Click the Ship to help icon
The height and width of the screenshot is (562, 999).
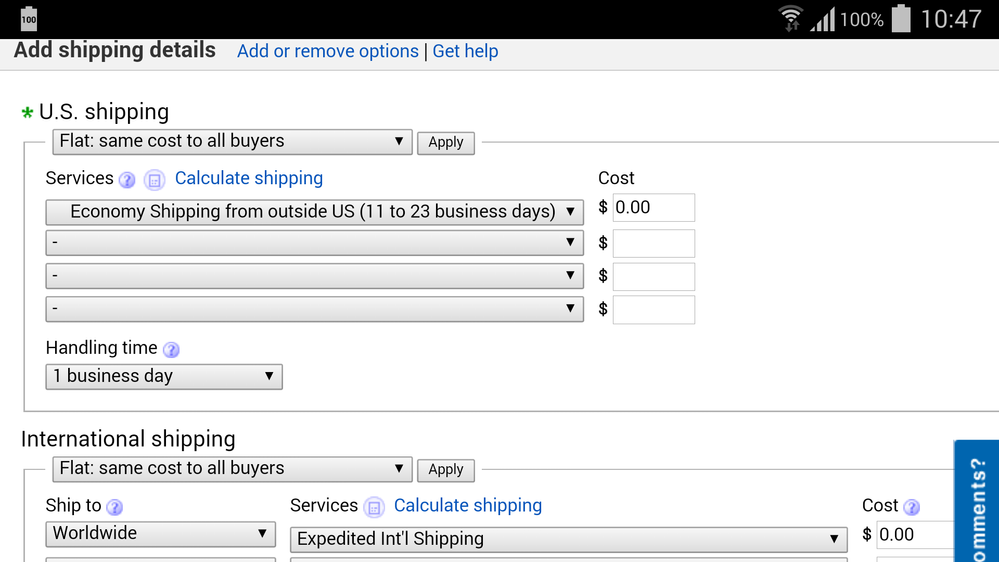click(115, 507)
